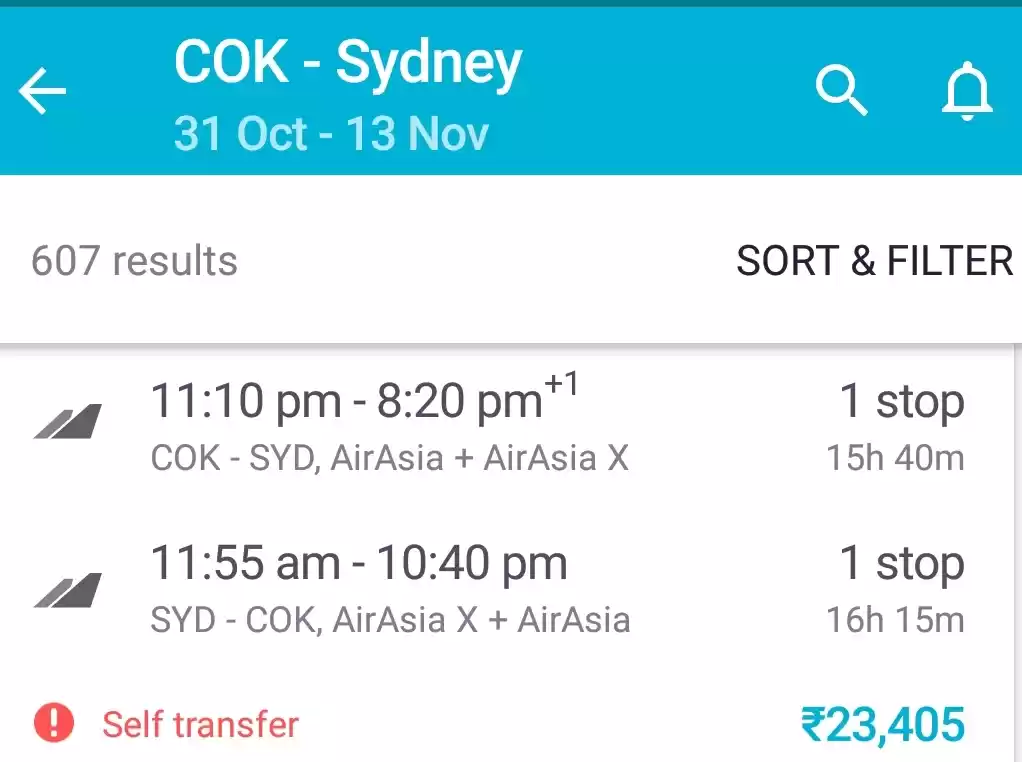The width and height of the screenshot is (1022, 762).
Task: Tap the COK - Sydney route title
Action: click(x=347, y=62)
